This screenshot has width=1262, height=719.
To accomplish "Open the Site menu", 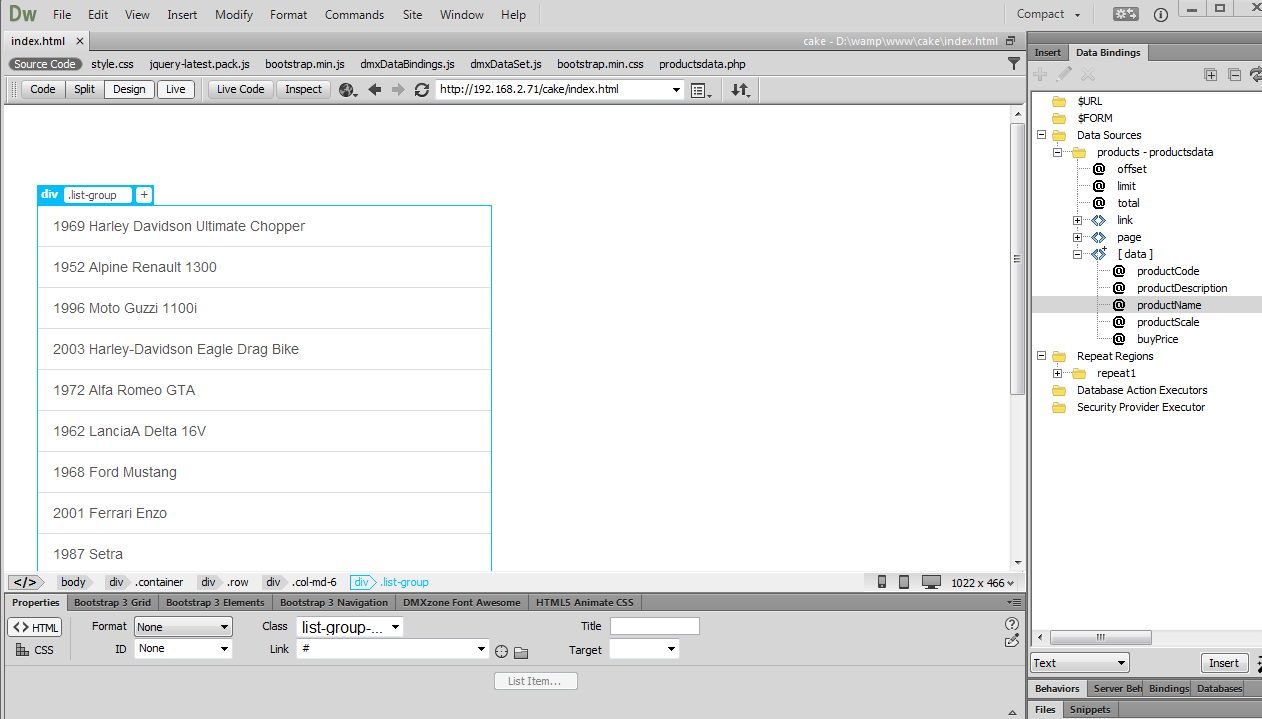I will click(412, 14).
